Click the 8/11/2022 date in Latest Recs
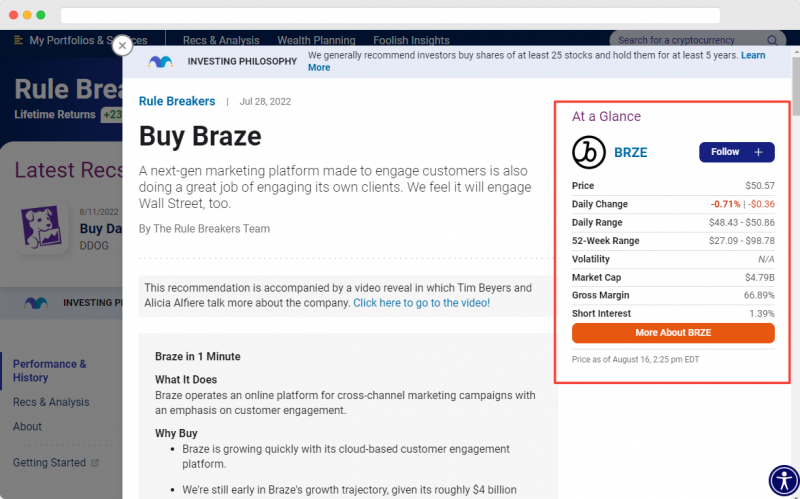Viewport: 800px width, 499px height. pos(99,212)
